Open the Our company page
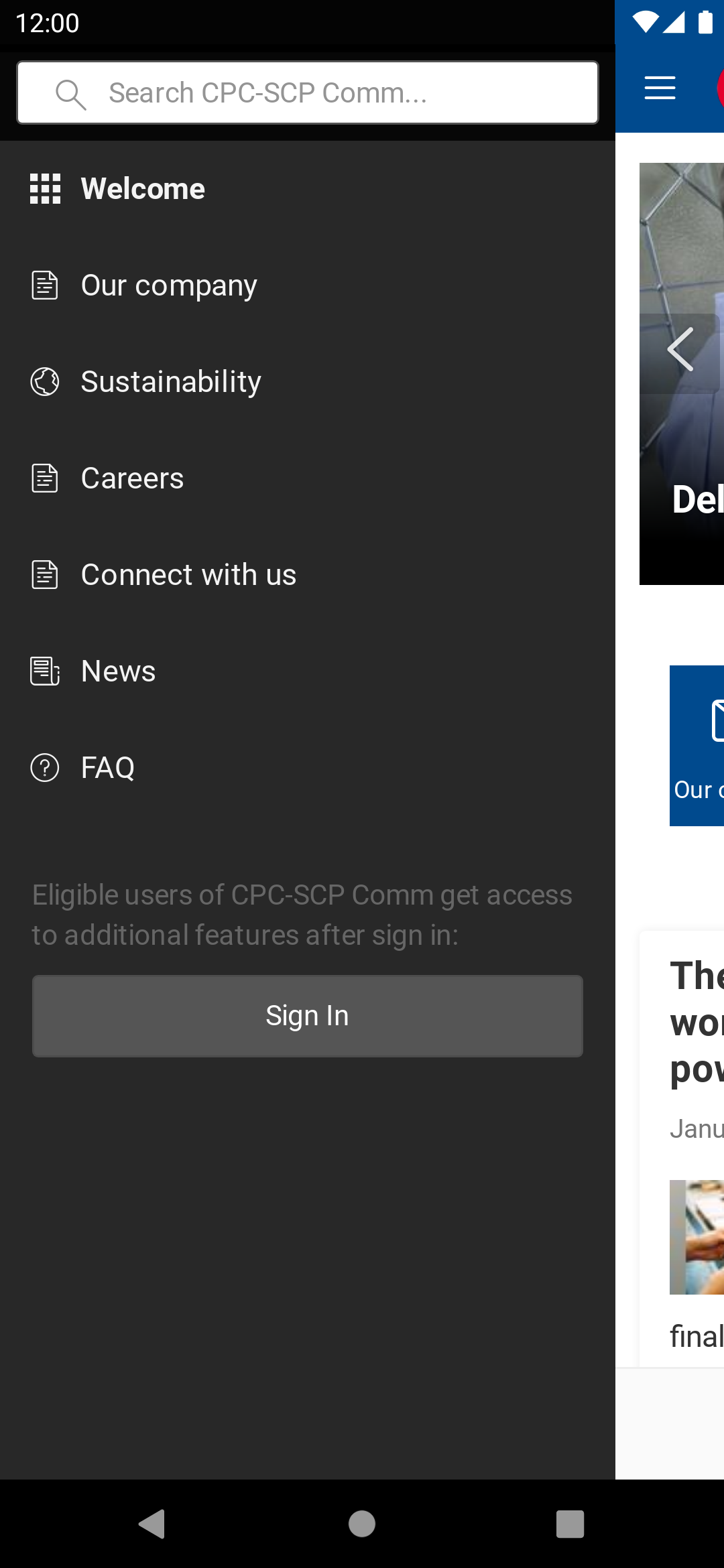The image size is (724, 1568). (308, 285)
